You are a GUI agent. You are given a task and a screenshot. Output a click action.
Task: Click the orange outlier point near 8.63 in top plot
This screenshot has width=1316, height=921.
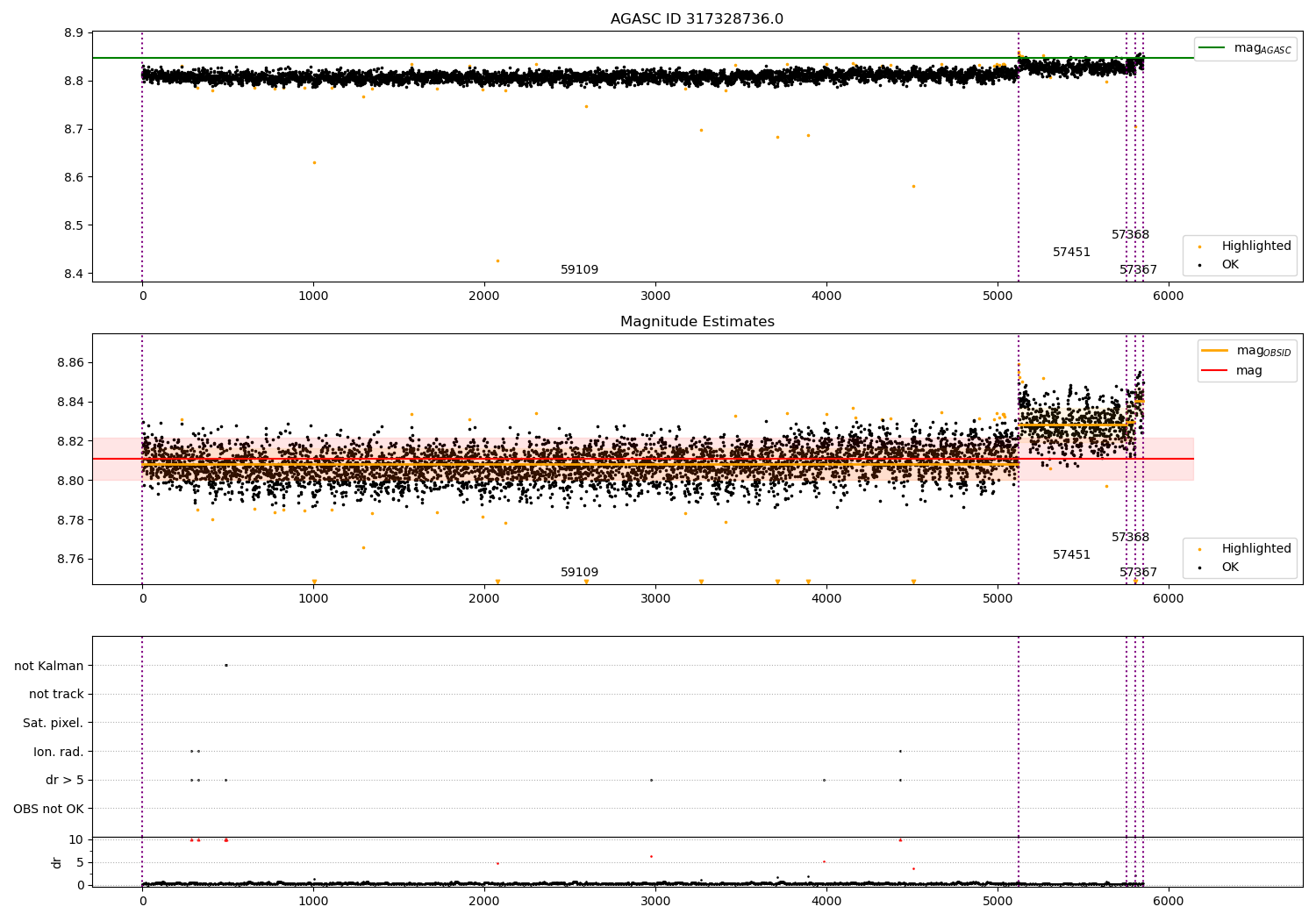[x=314, y=162]
